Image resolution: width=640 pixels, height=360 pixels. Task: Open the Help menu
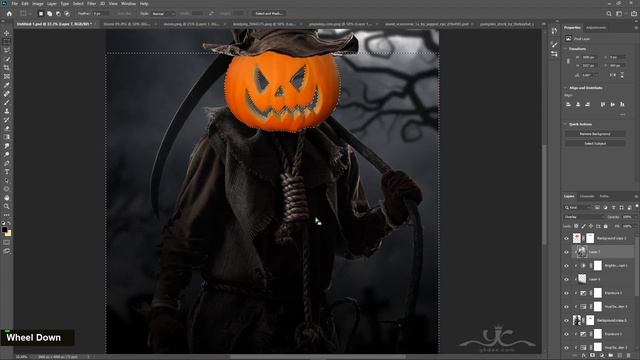point(144,4)
